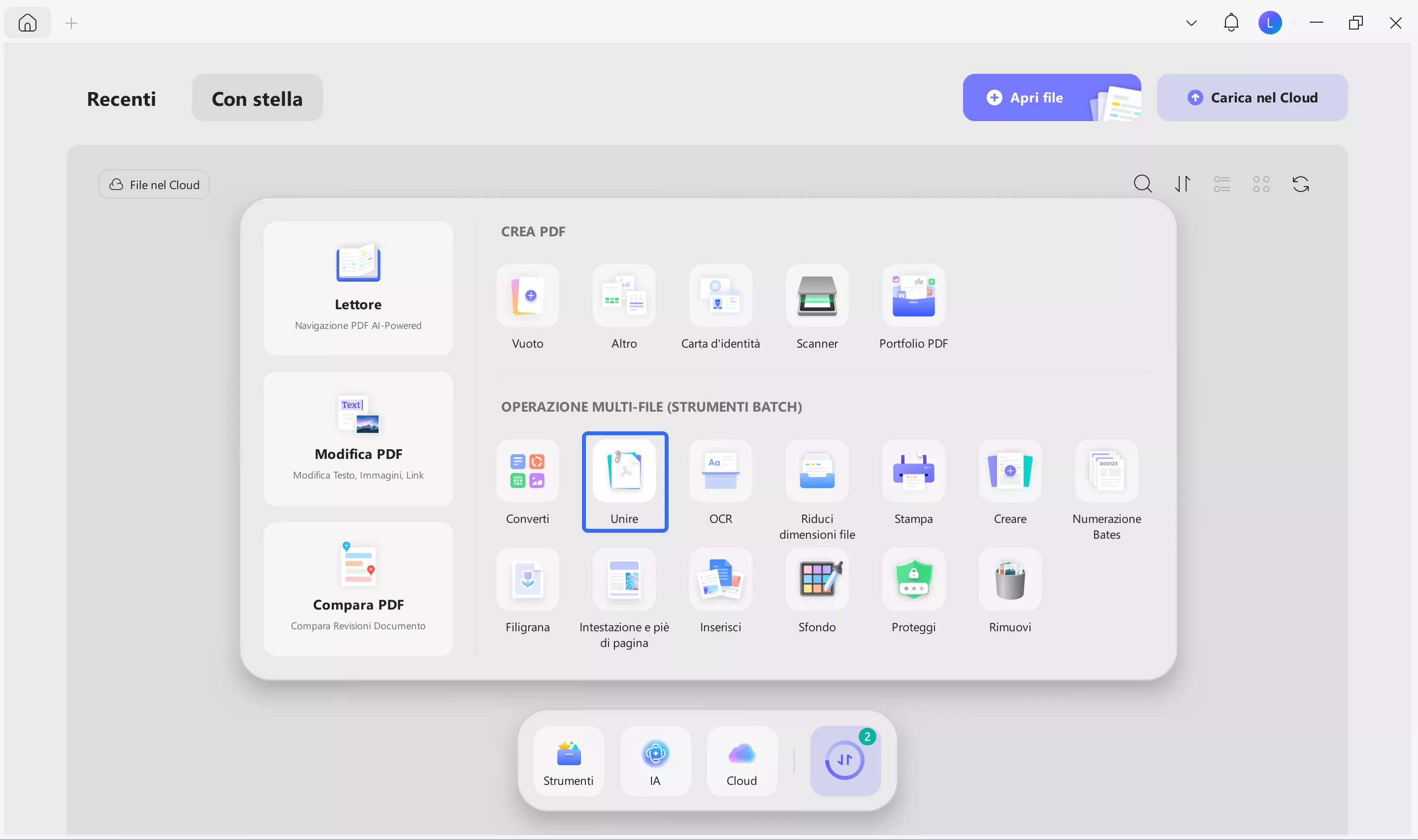Switch to the Recenti tab
This screenshot has width=1418, height=840.
[121, 98]
